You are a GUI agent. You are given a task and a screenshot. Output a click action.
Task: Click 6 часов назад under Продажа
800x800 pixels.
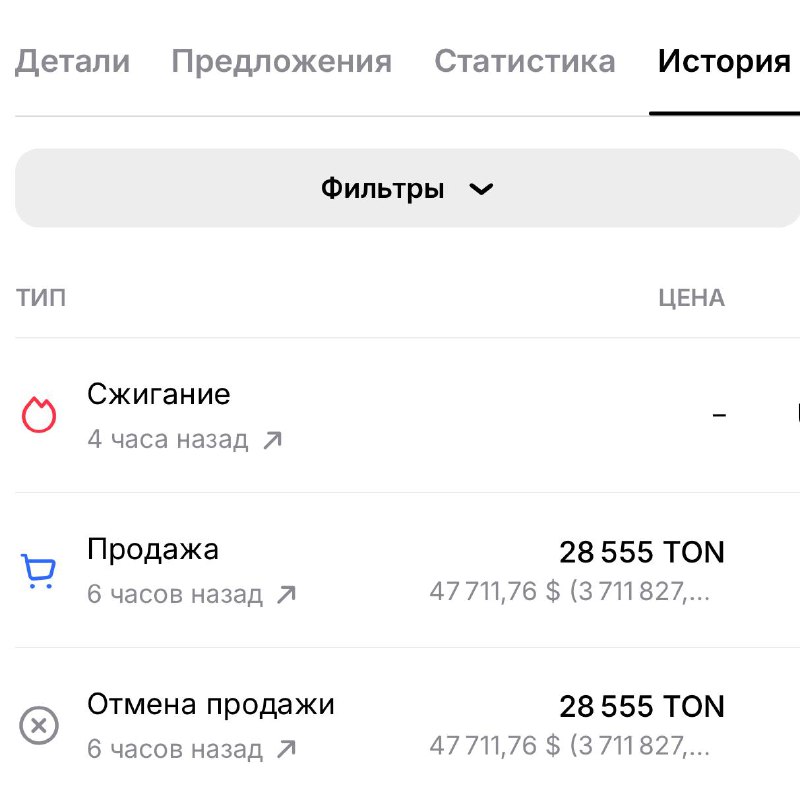(175, 593)
